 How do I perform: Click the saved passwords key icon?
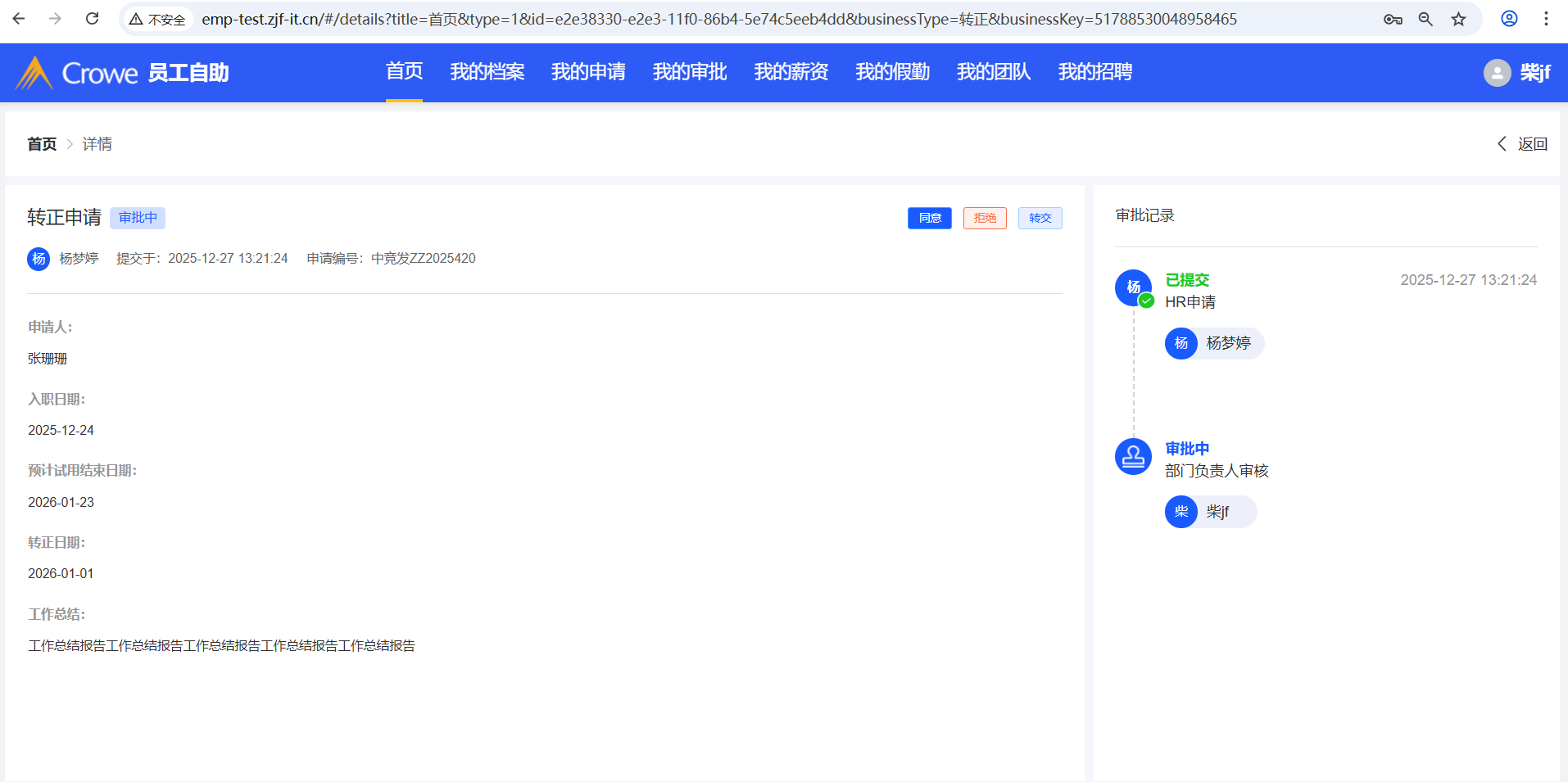point(1393,19)
